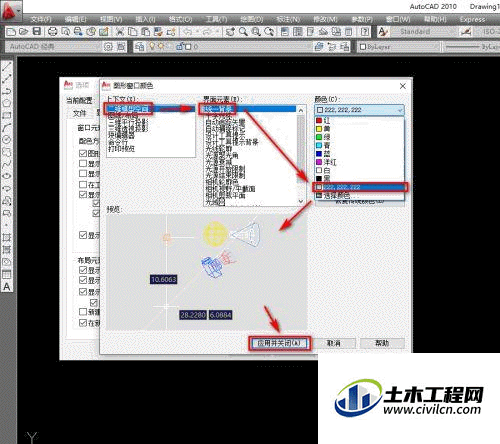Select the Multiline Text A tool
The height and width of the screenshot is (444, 500).
[7, 287]
